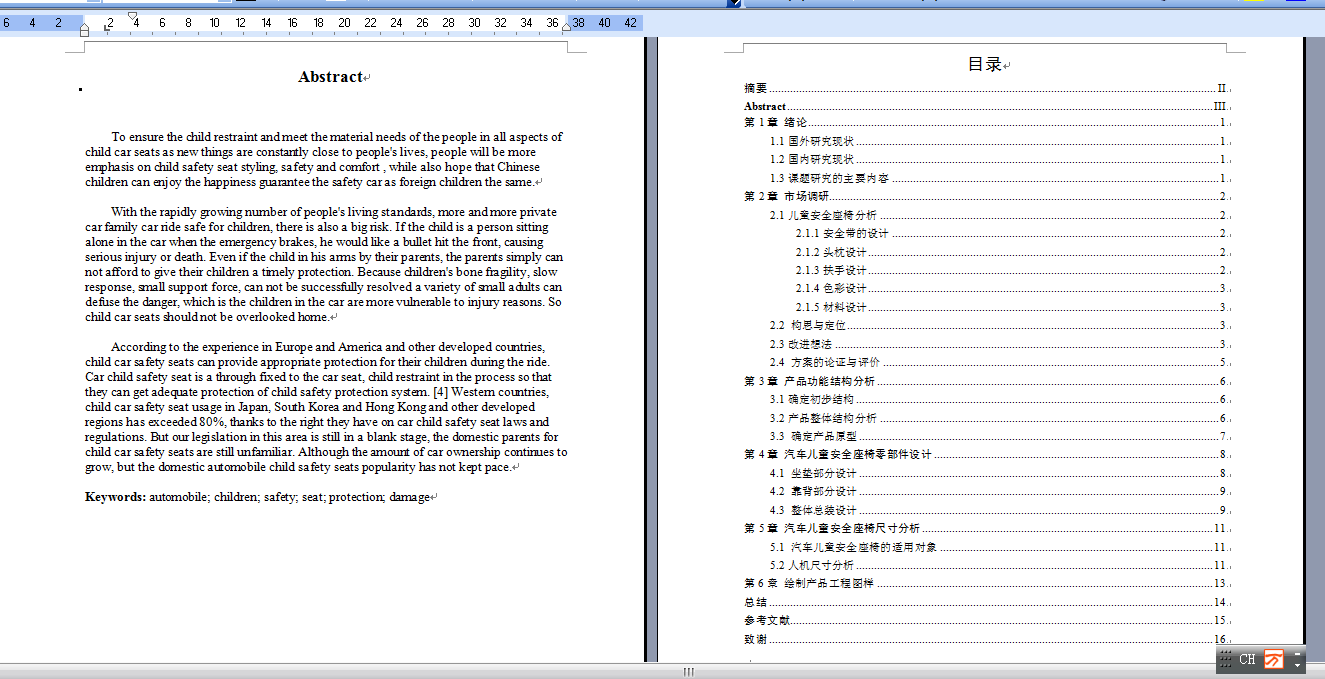Click 2.4 方案的论证与评价 entry

[x=1000, y=362]
